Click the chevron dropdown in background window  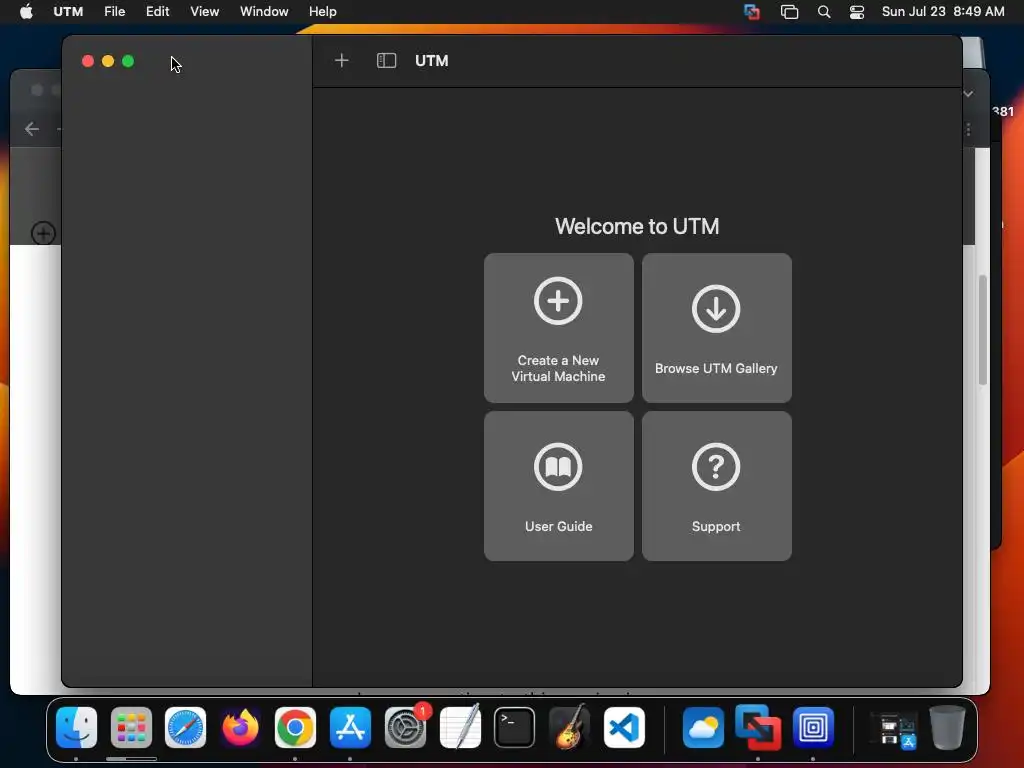(968, 94)
